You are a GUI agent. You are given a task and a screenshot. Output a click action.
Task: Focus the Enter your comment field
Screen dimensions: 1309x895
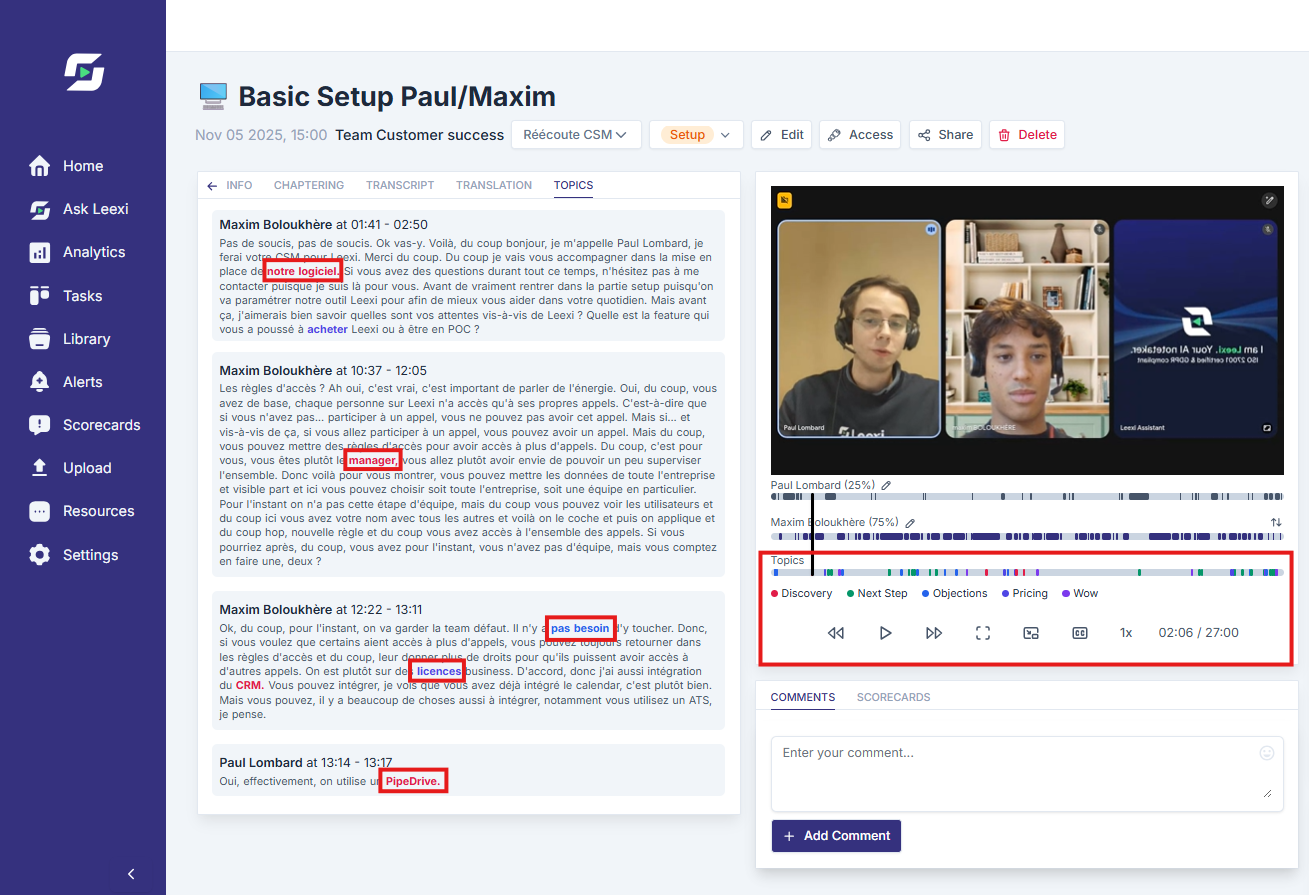pos(1027,774)
